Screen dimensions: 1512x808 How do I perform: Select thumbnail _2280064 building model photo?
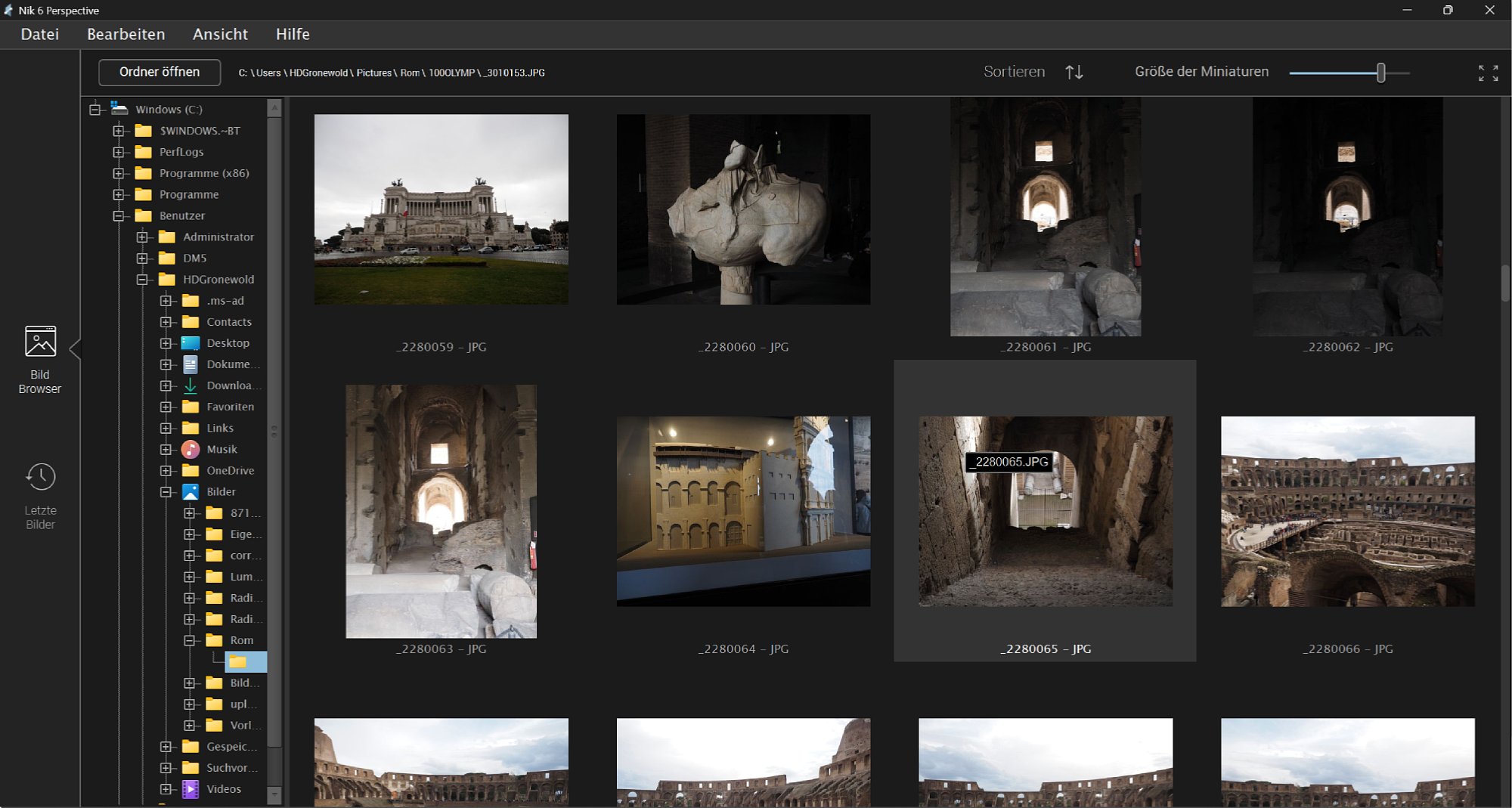[x=743, y=511]
